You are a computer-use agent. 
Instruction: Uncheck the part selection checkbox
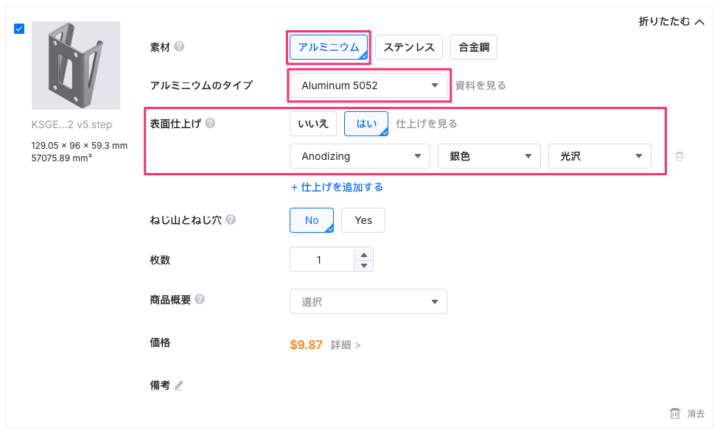point(19,28)
